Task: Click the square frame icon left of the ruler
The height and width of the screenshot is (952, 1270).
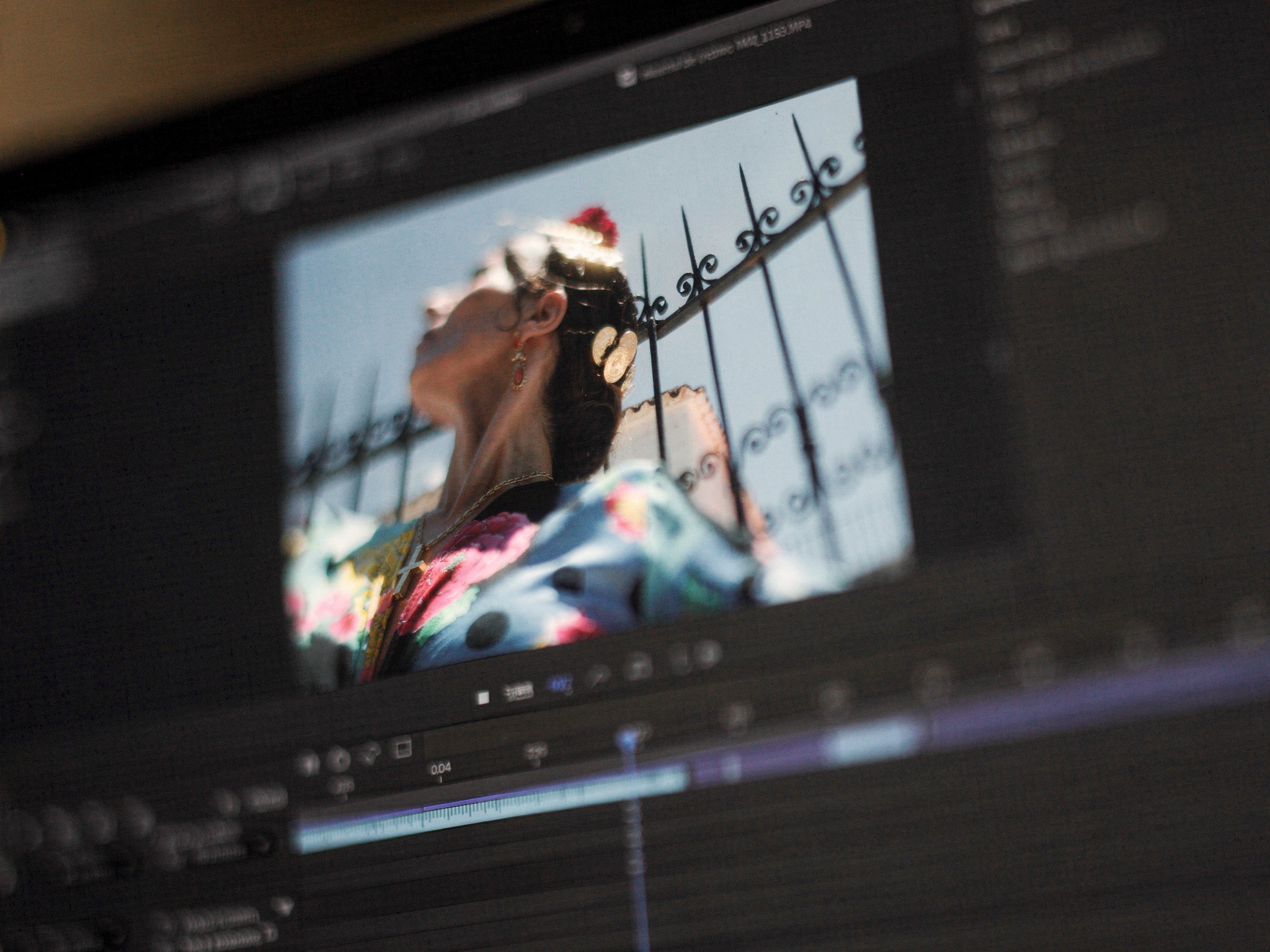Action: point(403,748)
